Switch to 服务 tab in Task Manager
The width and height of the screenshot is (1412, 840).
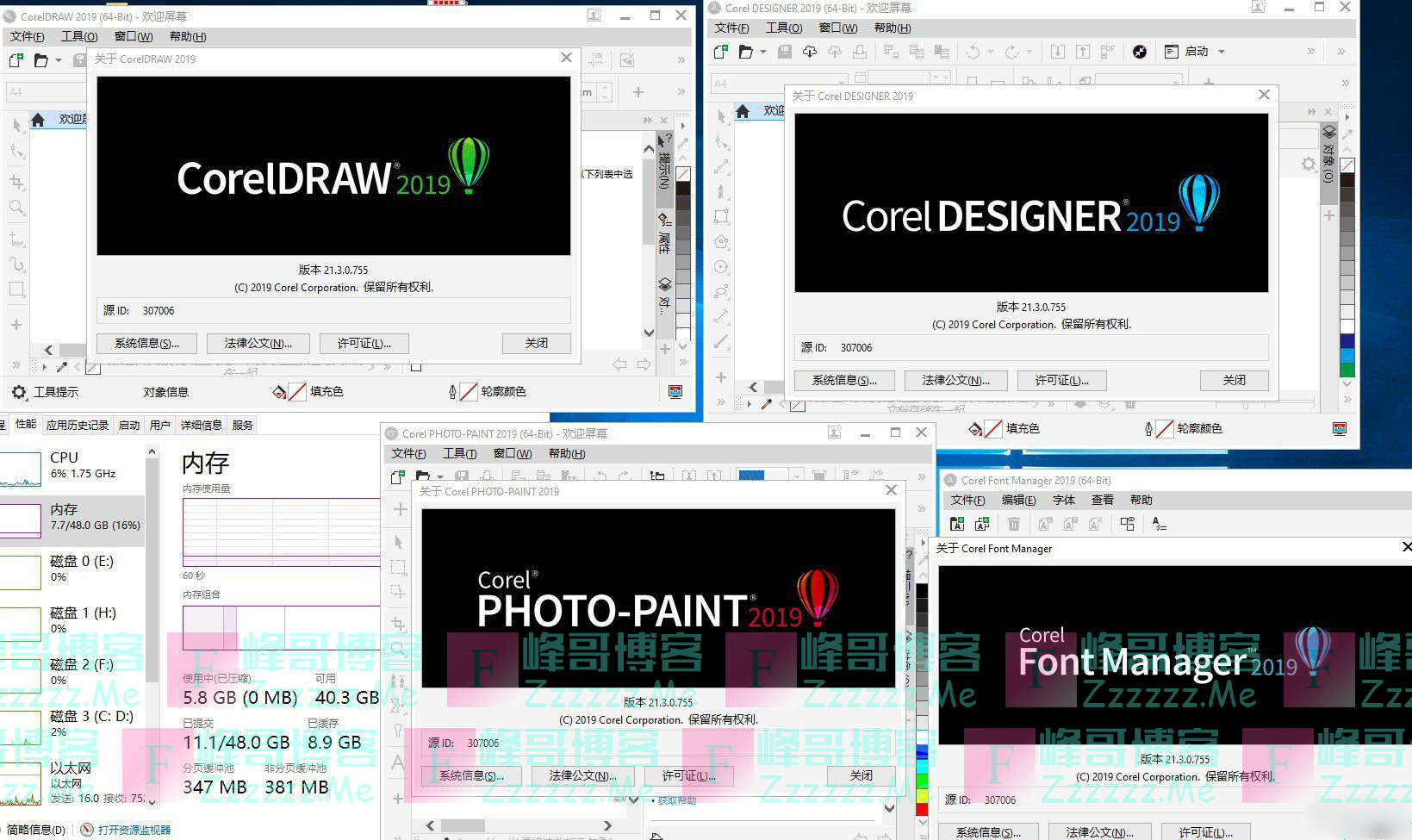pos(243,425)
